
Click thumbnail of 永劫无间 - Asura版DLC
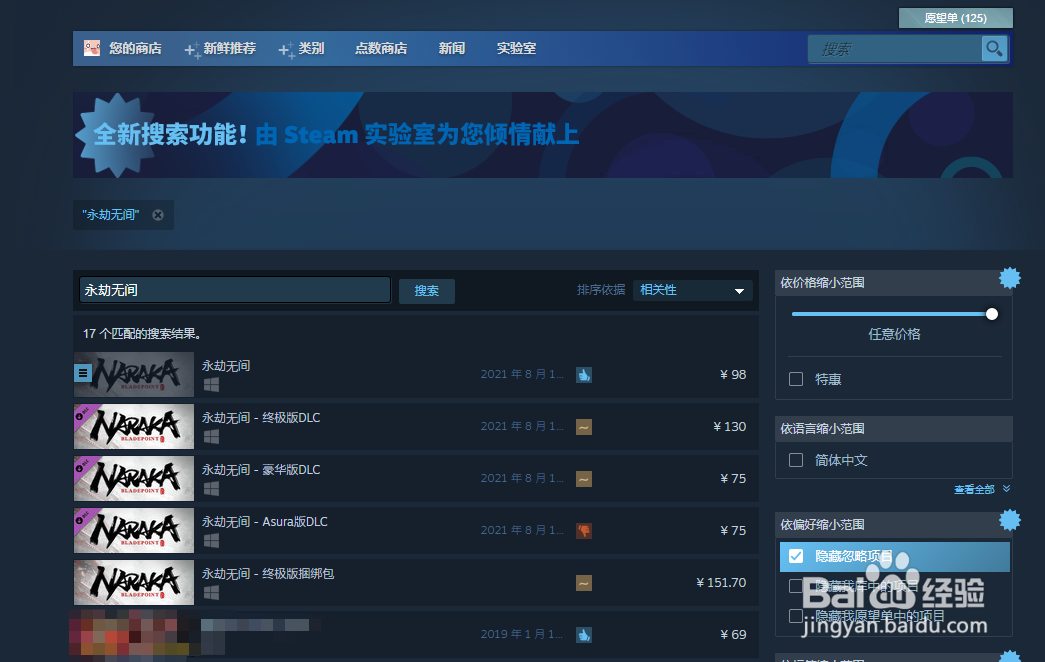134,531
